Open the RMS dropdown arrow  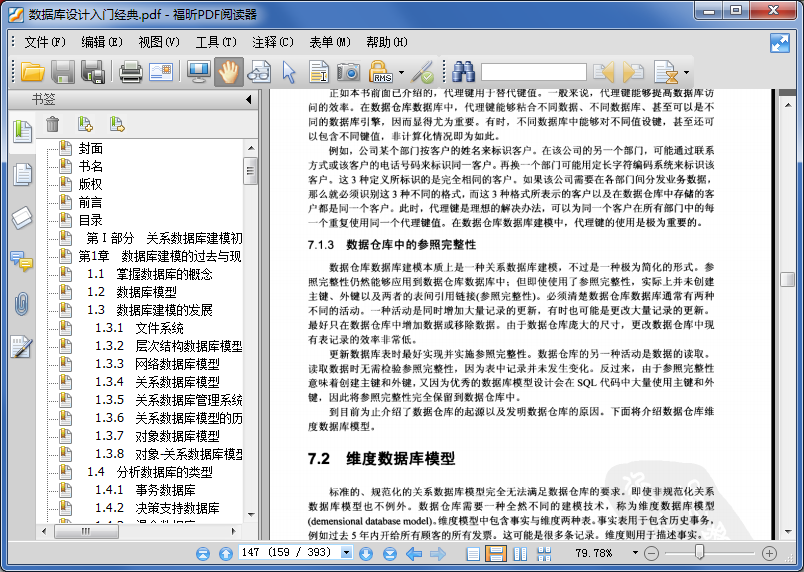point(401,72)
